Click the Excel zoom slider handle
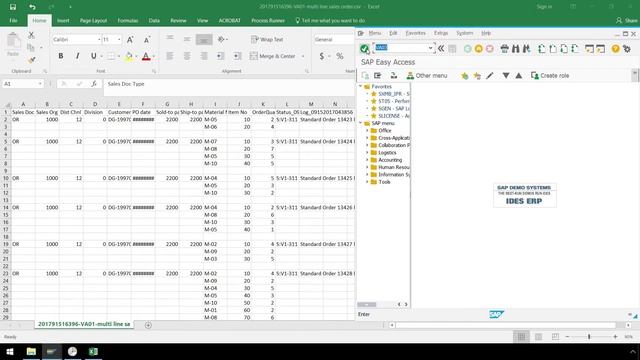Viewport: 640px width, 360px height. pos(589,337)
